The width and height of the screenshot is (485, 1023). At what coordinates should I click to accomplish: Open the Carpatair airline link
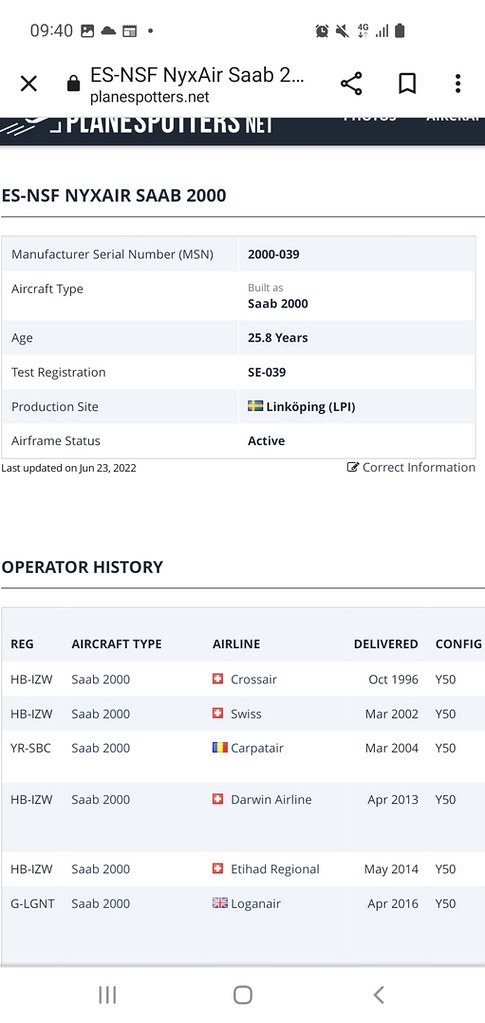(257, 748)
